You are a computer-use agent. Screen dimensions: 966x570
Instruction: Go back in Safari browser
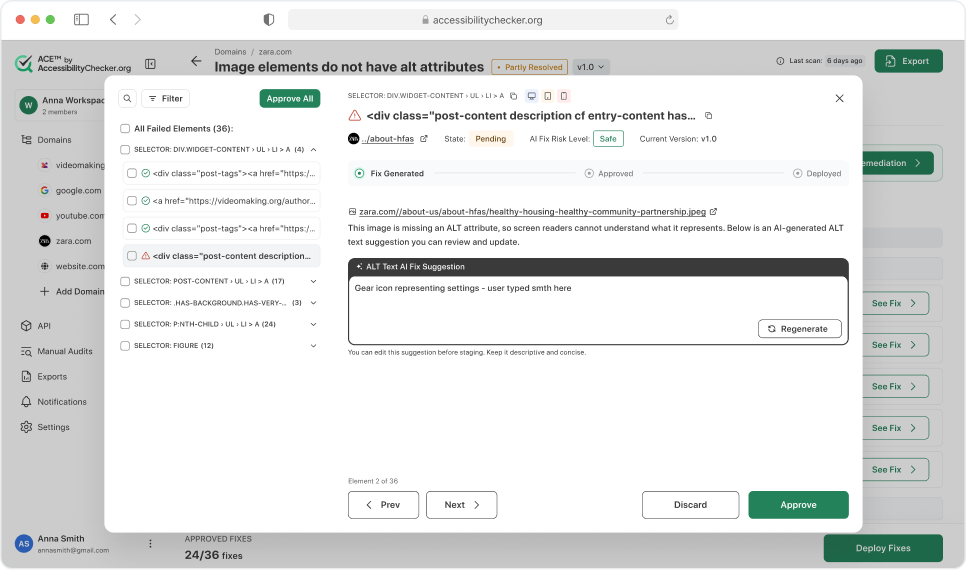point(113,20)
